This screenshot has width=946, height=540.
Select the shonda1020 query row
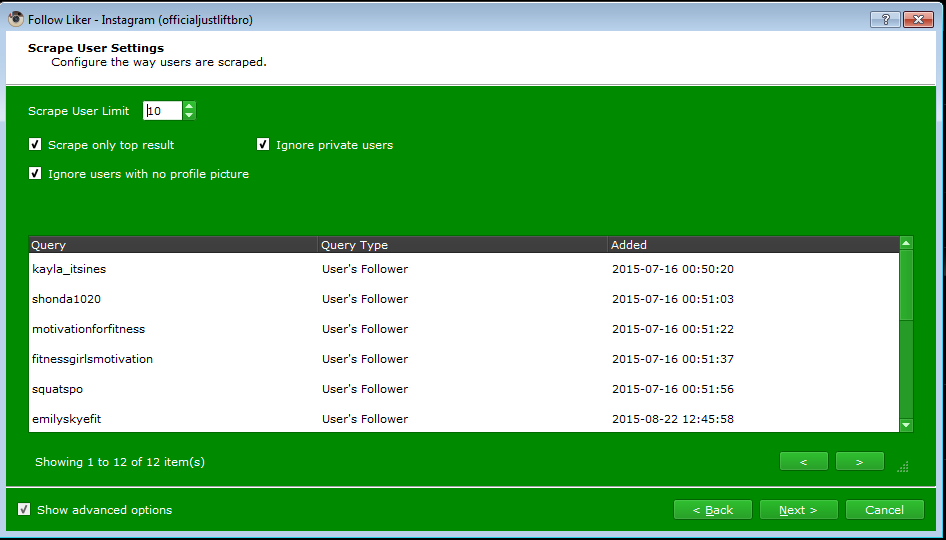pos(463,299)
